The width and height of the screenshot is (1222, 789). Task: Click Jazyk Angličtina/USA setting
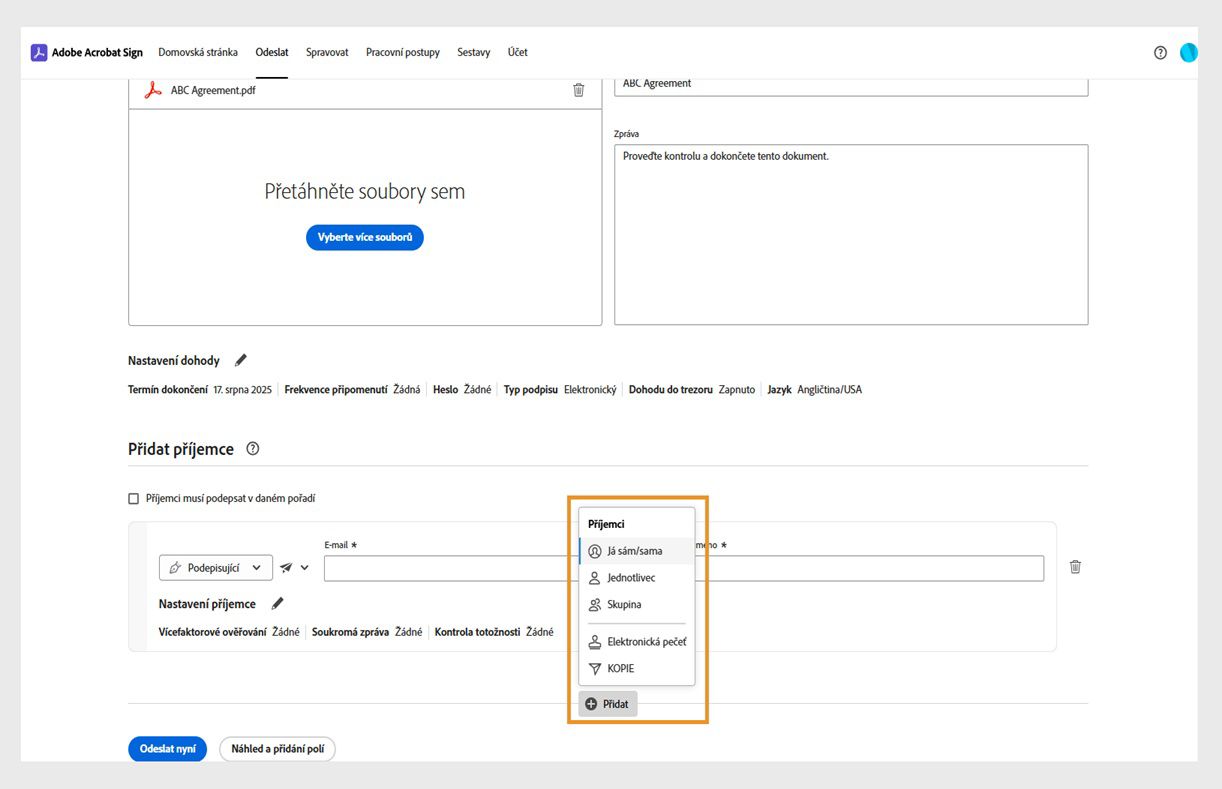(x=815, y=390)
